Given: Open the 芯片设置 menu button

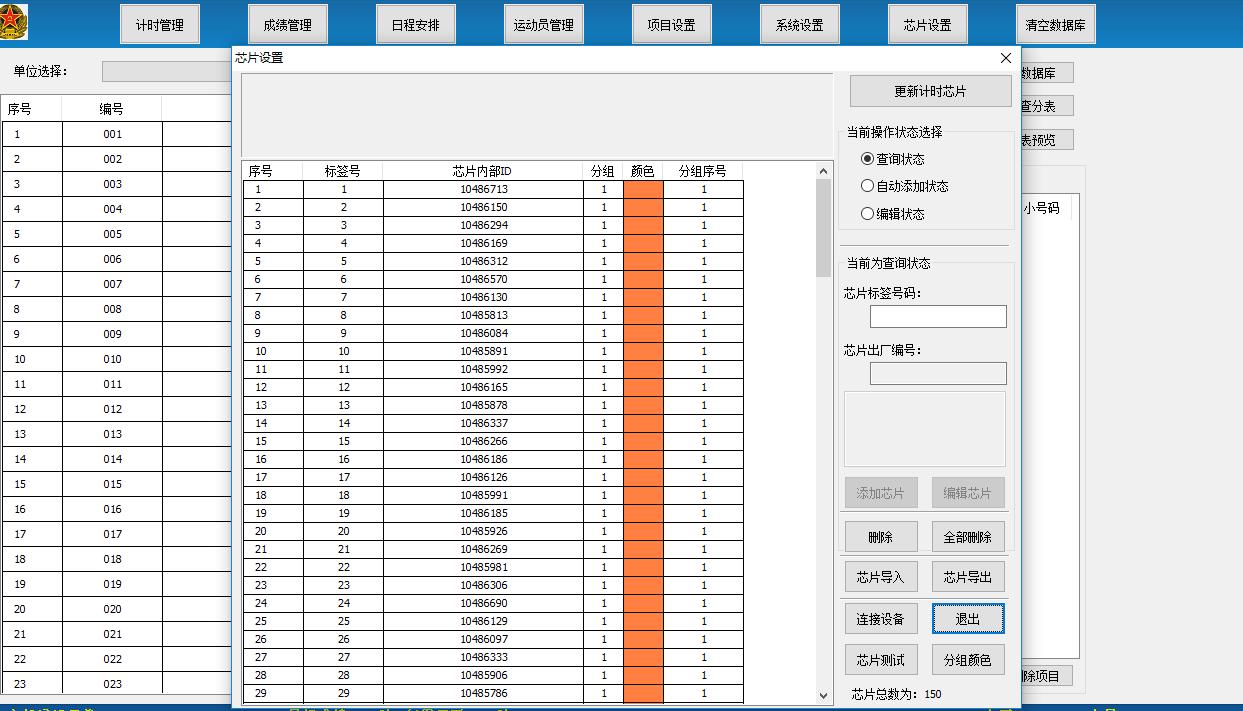Looking at the screenshot, I should point(928,25).
